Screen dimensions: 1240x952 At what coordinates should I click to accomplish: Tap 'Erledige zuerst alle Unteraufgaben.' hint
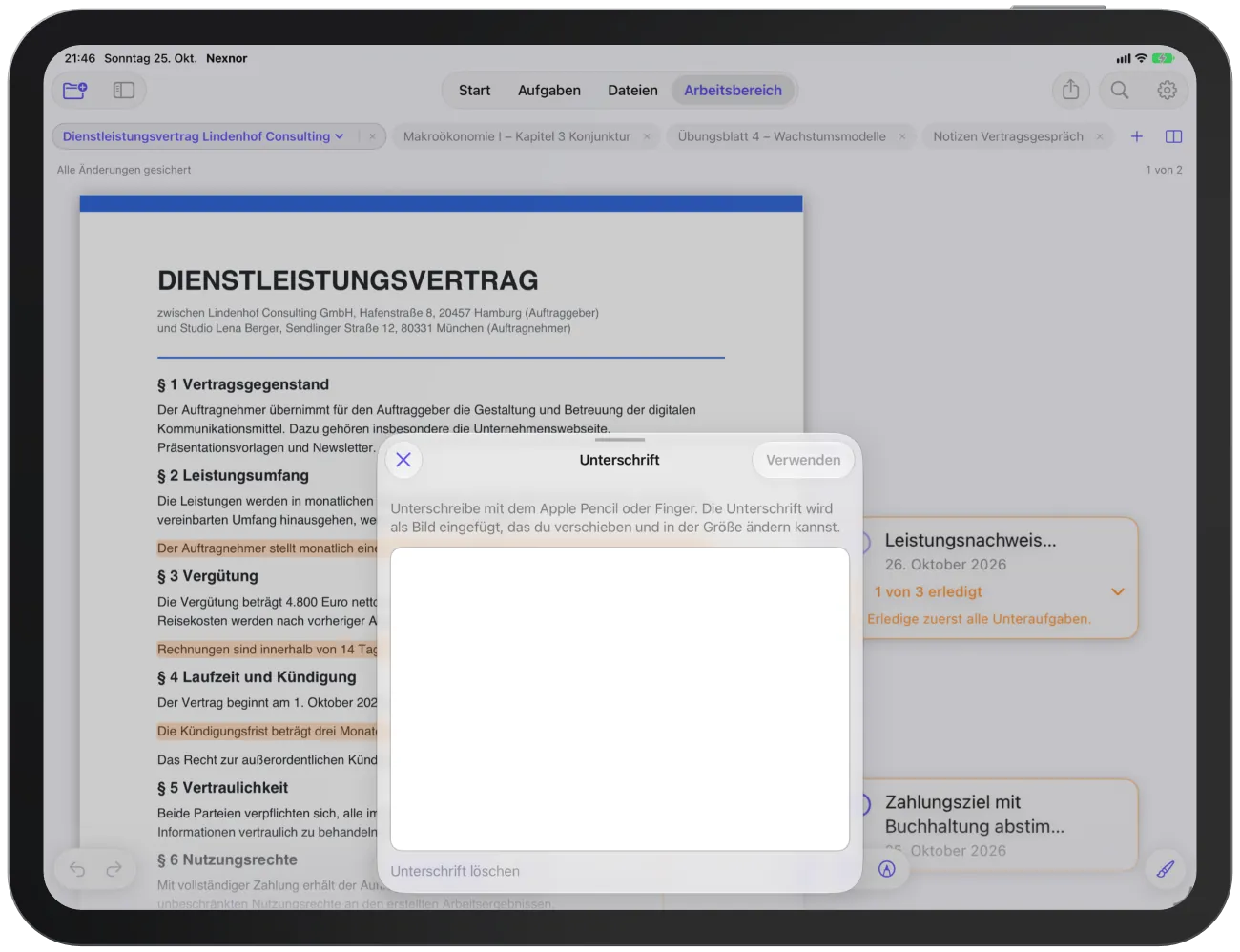[x=979, y=618]
